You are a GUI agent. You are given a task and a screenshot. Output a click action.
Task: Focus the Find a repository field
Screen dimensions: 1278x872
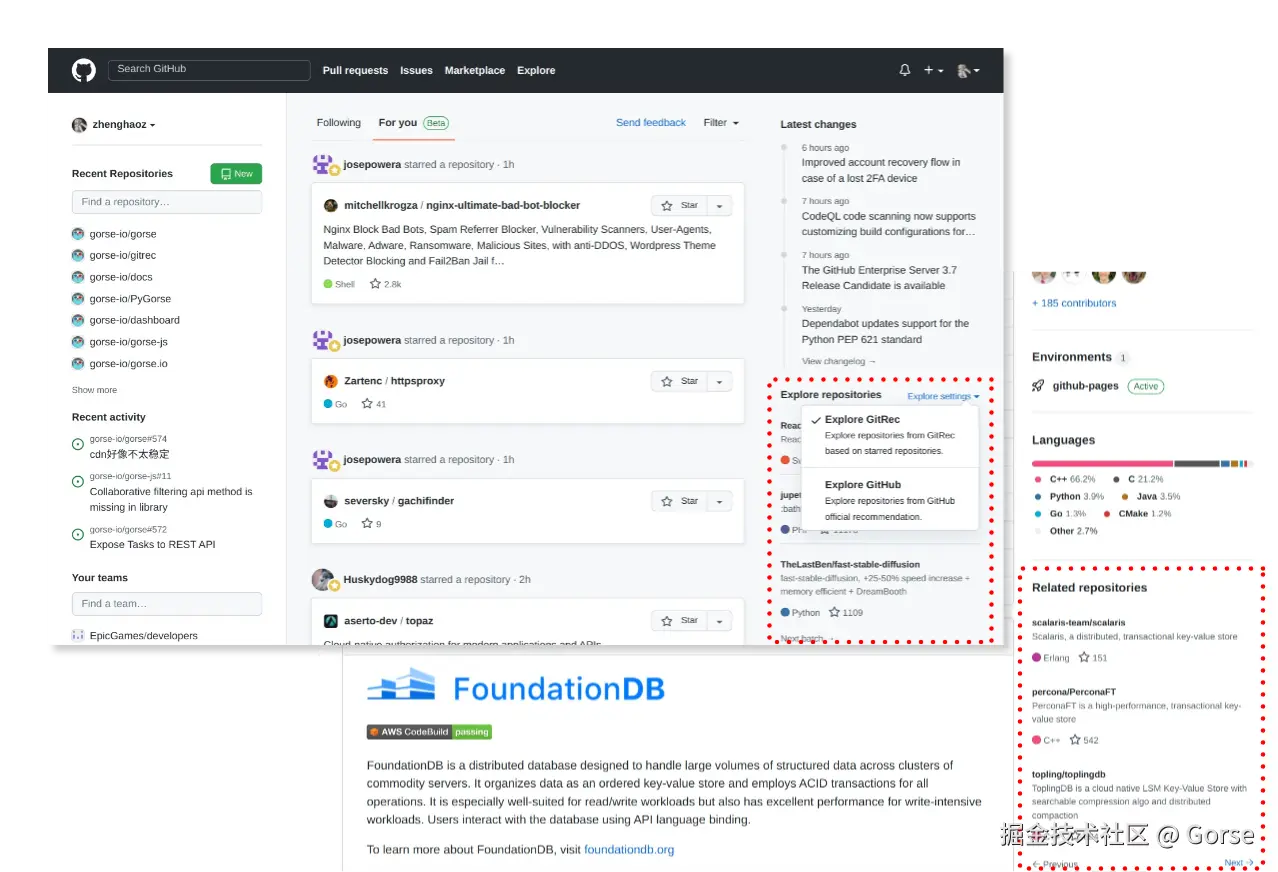167,202
